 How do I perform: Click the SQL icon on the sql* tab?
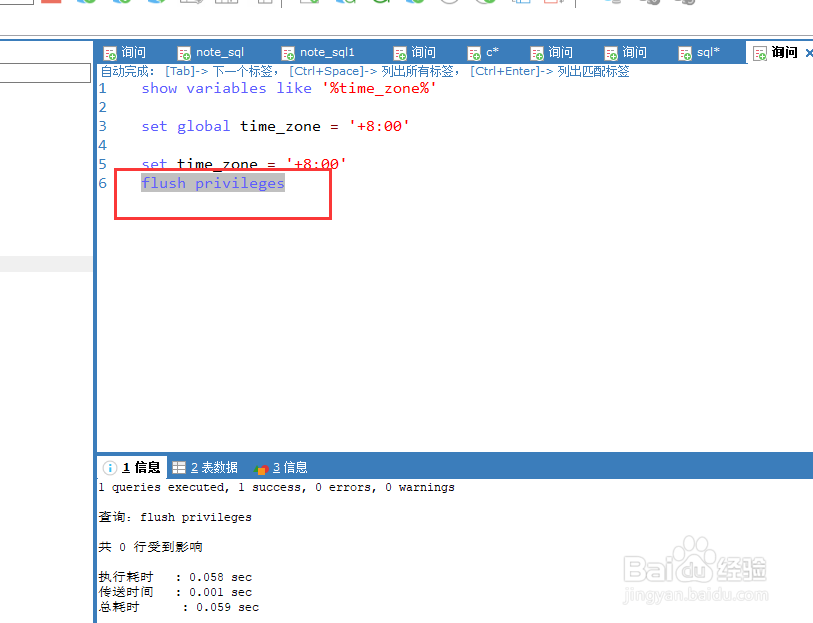point(686,51)
